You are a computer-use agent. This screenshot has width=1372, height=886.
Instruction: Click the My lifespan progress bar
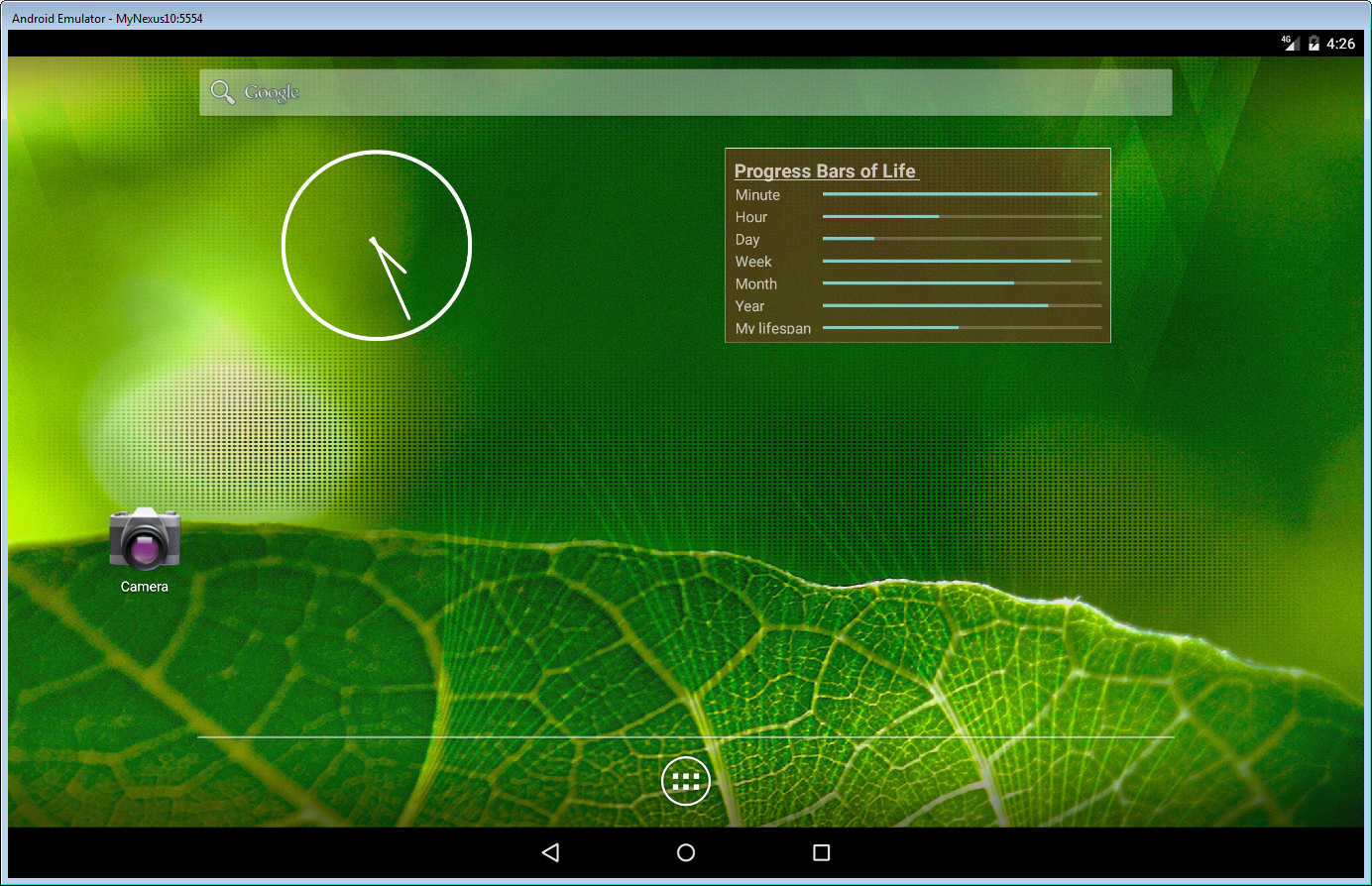click(963, 327)
